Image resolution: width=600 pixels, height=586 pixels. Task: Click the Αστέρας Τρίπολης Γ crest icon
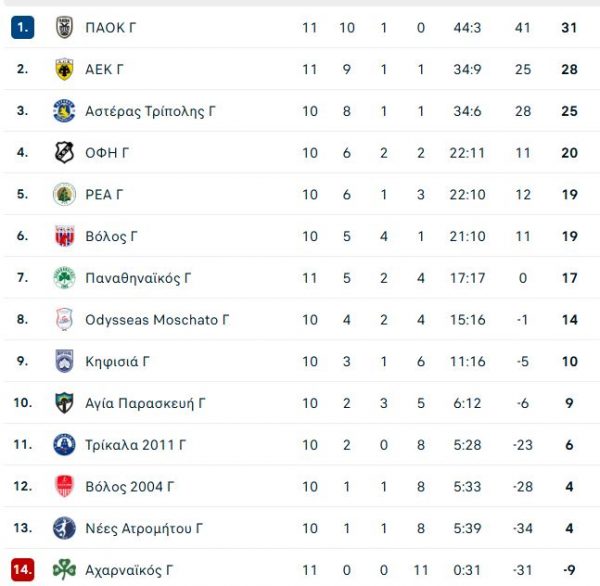[64, 111]
